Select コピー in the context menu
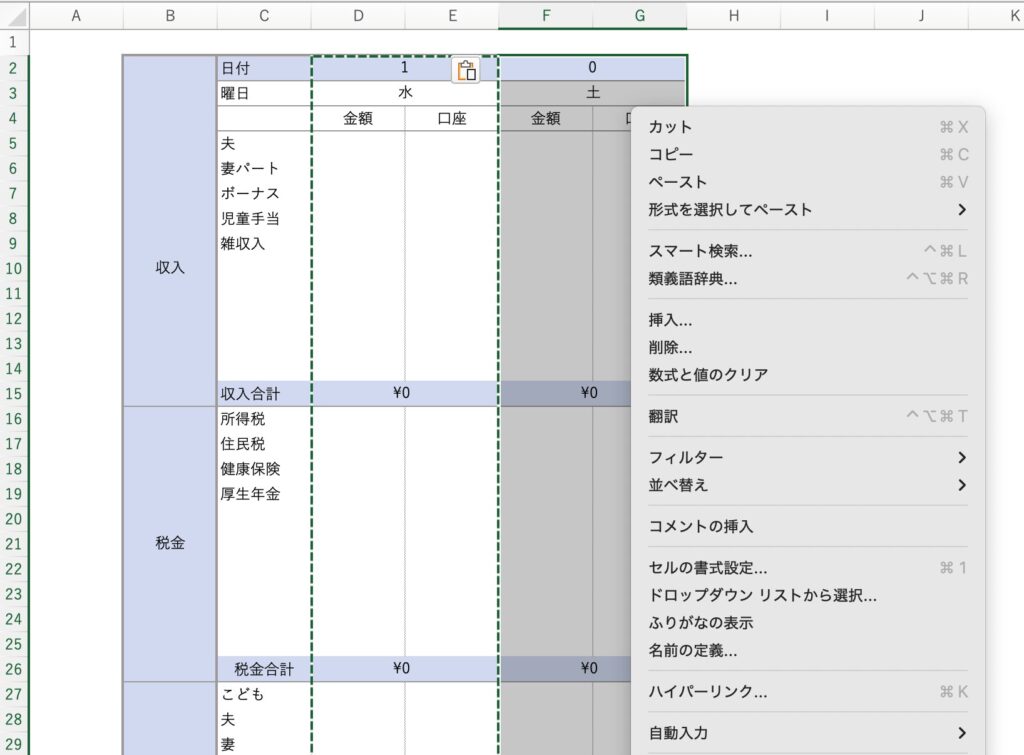This screenshot has width=1024, height=755. (671, 155)
